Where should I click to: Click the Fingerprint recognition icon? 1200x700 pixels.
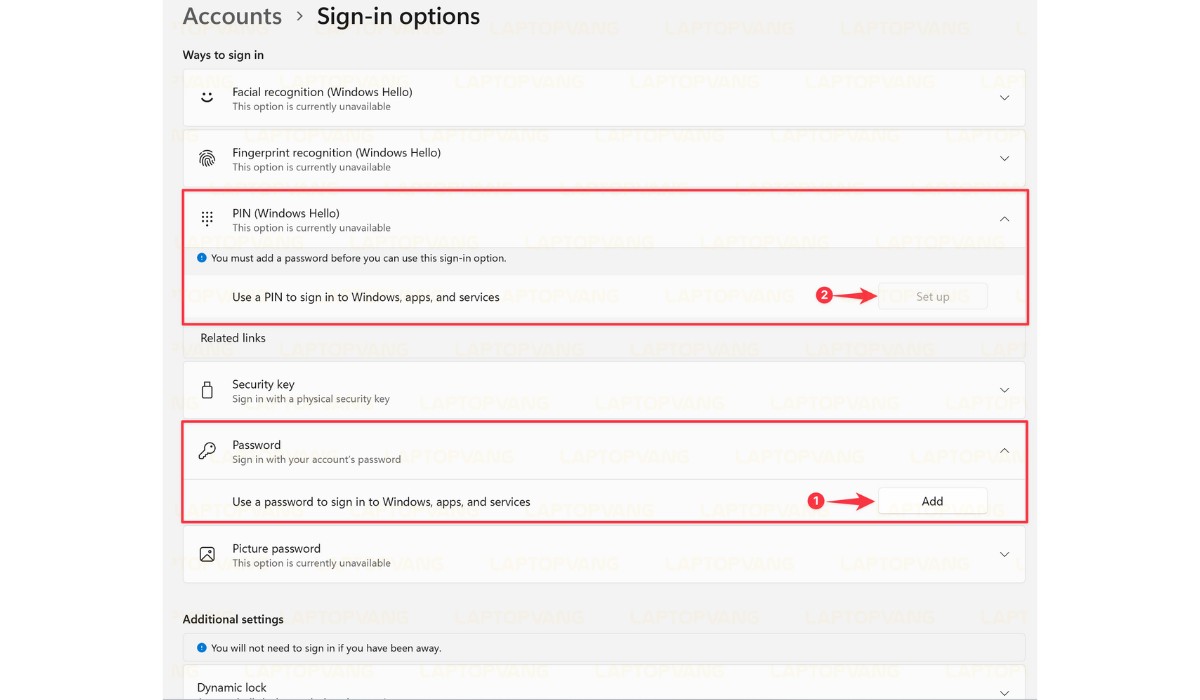pos(207,159)
